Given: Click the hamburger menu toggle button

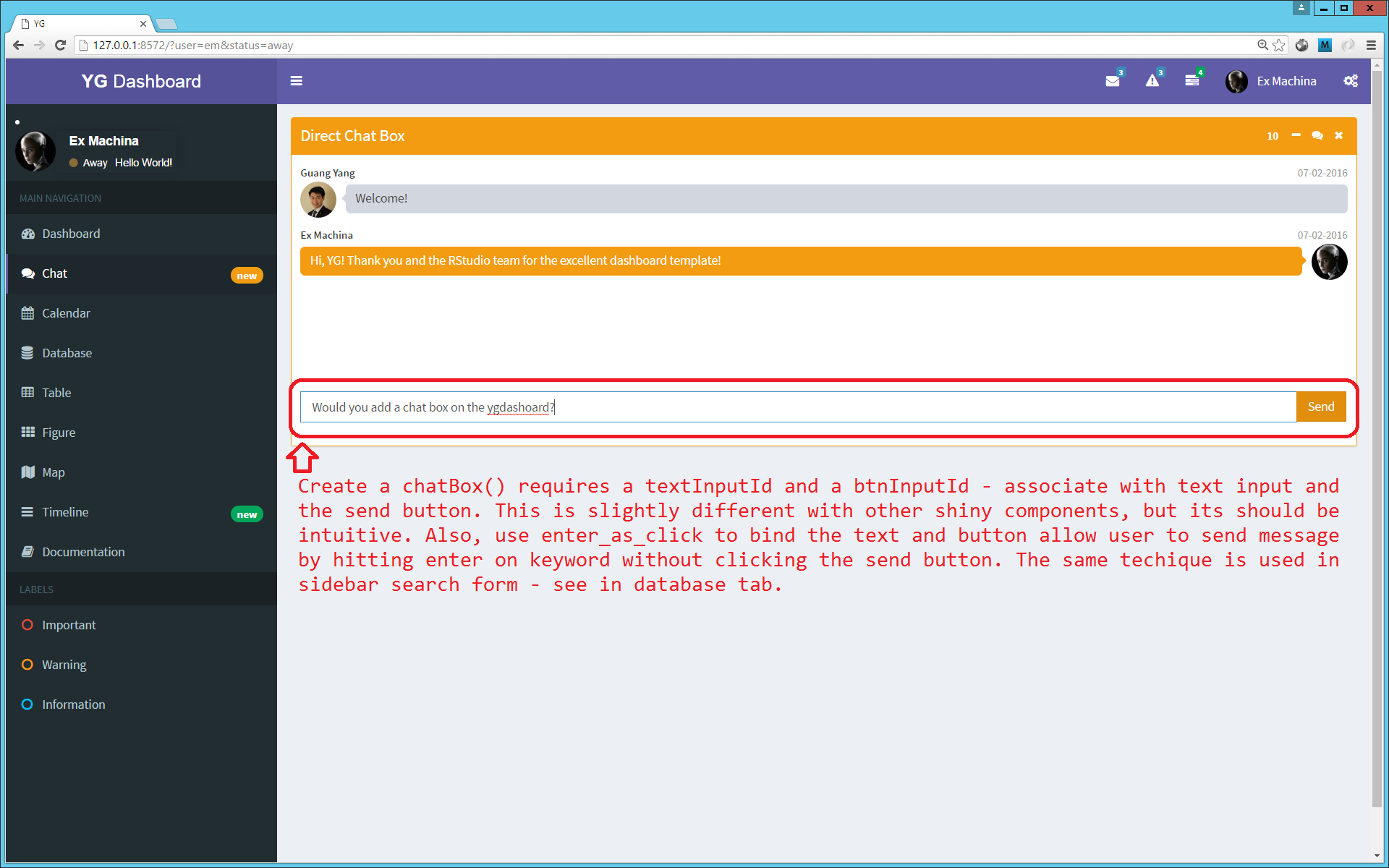Looking at the screenshot, I should click(296, 80).
